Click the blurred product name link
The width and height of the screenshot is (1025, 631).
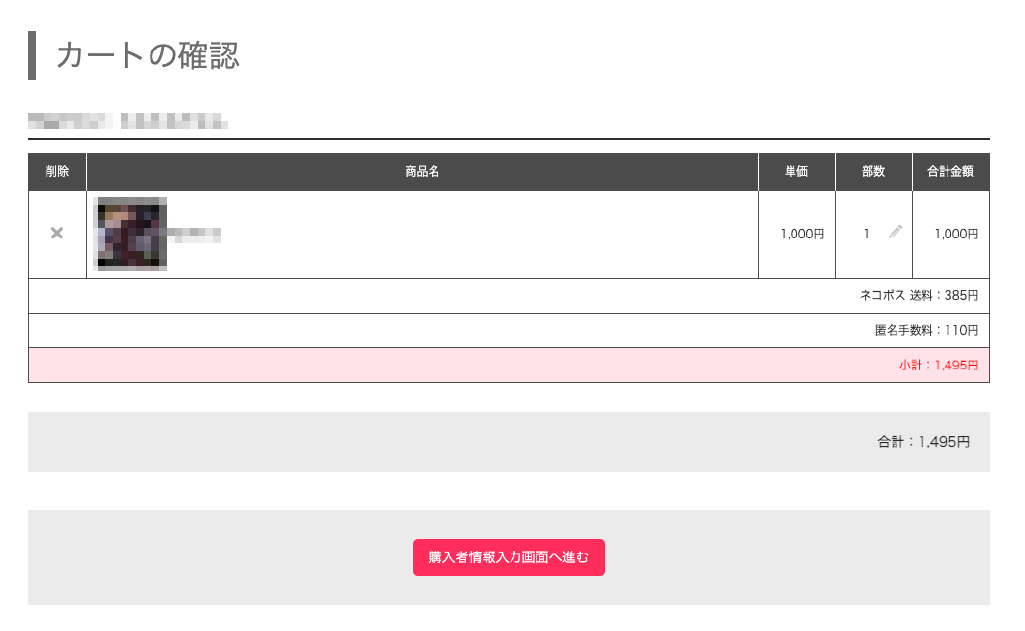click(x=194, y=235)
